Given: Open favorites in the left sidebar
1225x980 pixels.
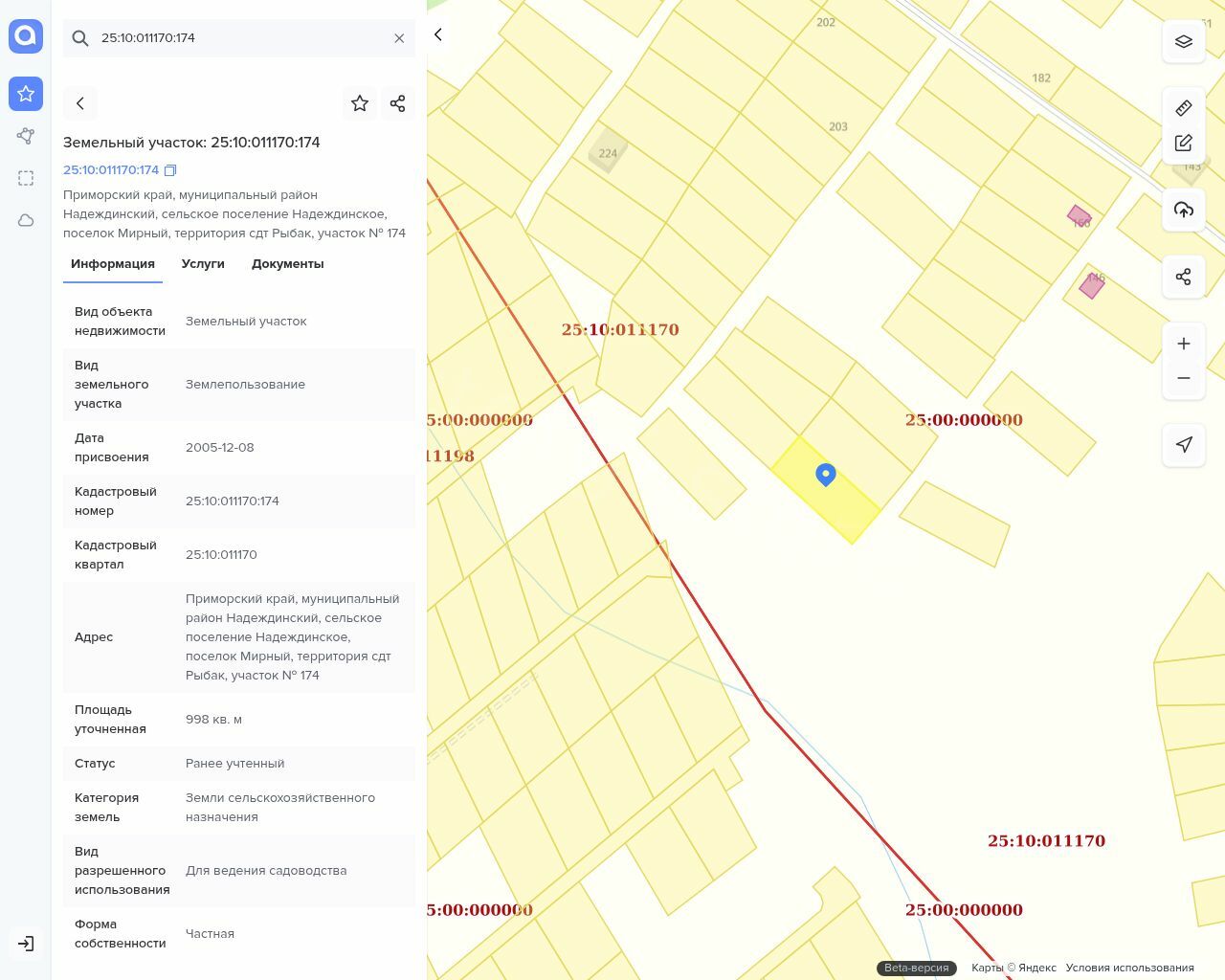Looking at the screenshot, I should [26, 94].
